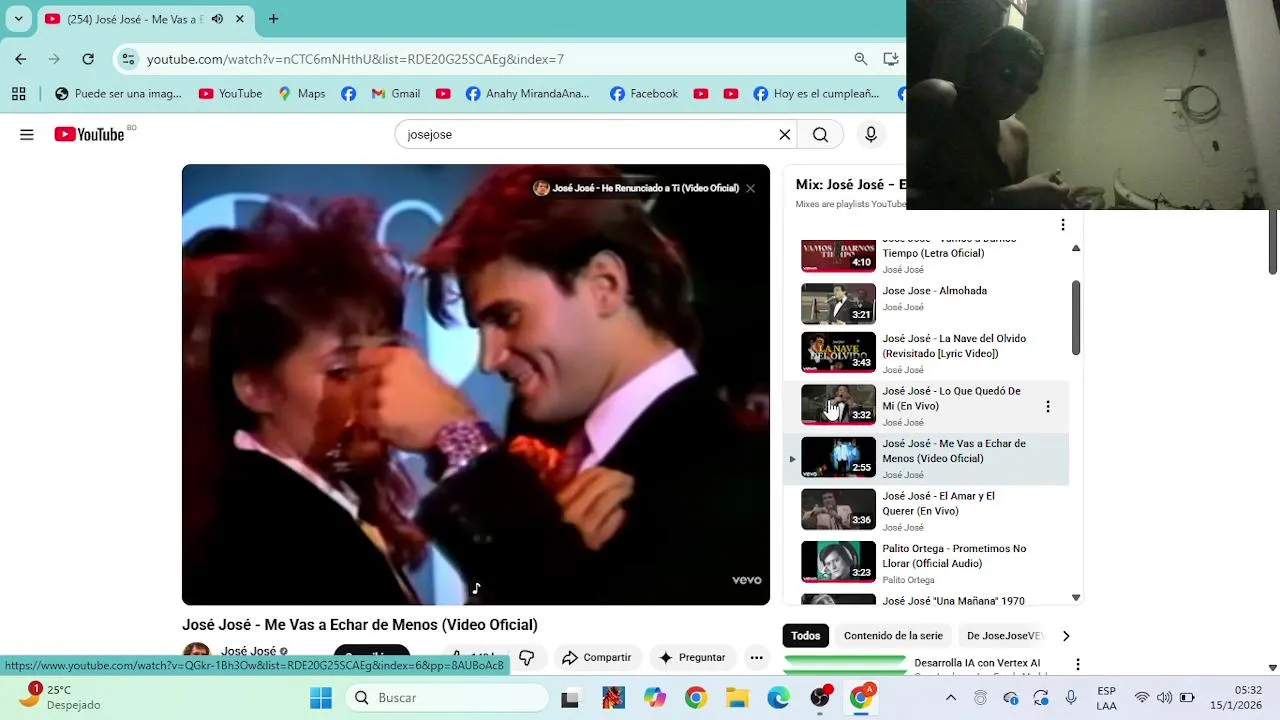Open the Gmail bookmark
The width and height of the screenshot is (1280, 720).
(395, 93)
